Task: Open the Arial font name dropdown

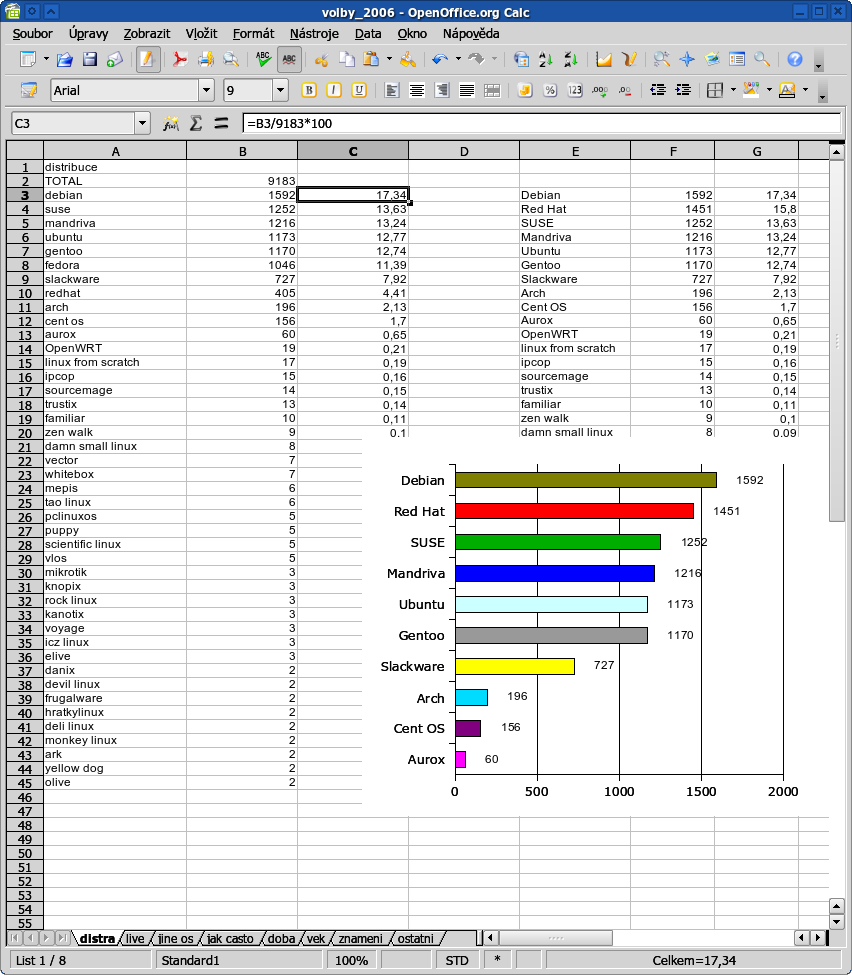Action: click(x=207, y=90)
